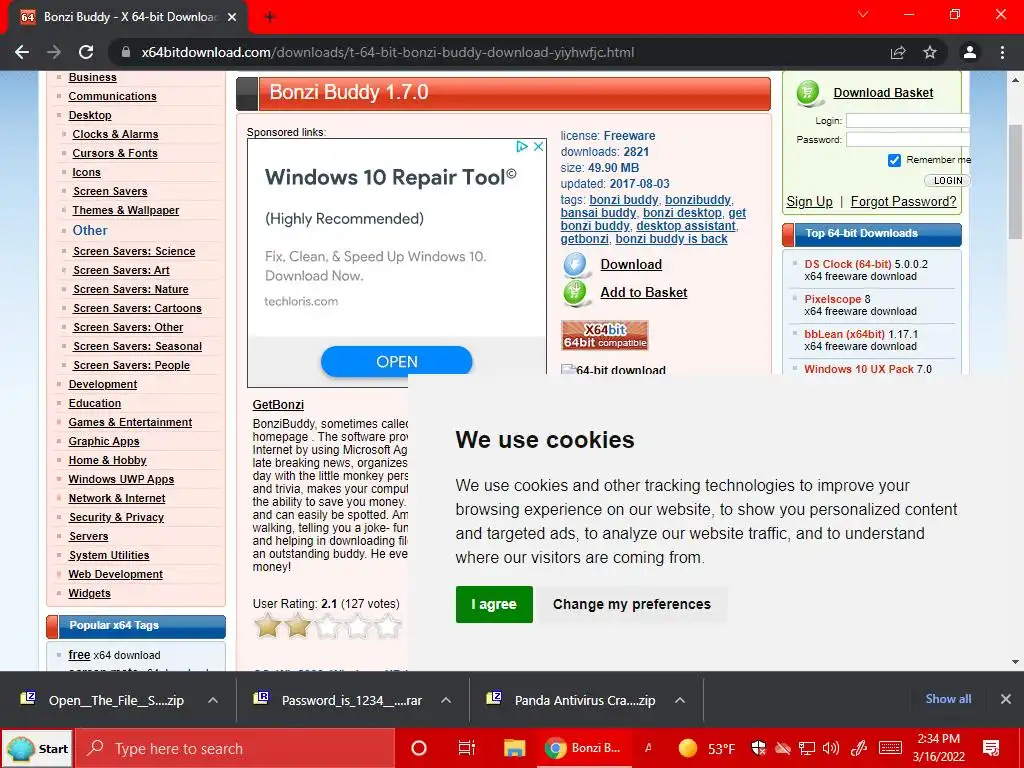Screen dimensions: 1024x768
Task: Expand options for Open_The_File zip download
Action: tap(213, 700)
